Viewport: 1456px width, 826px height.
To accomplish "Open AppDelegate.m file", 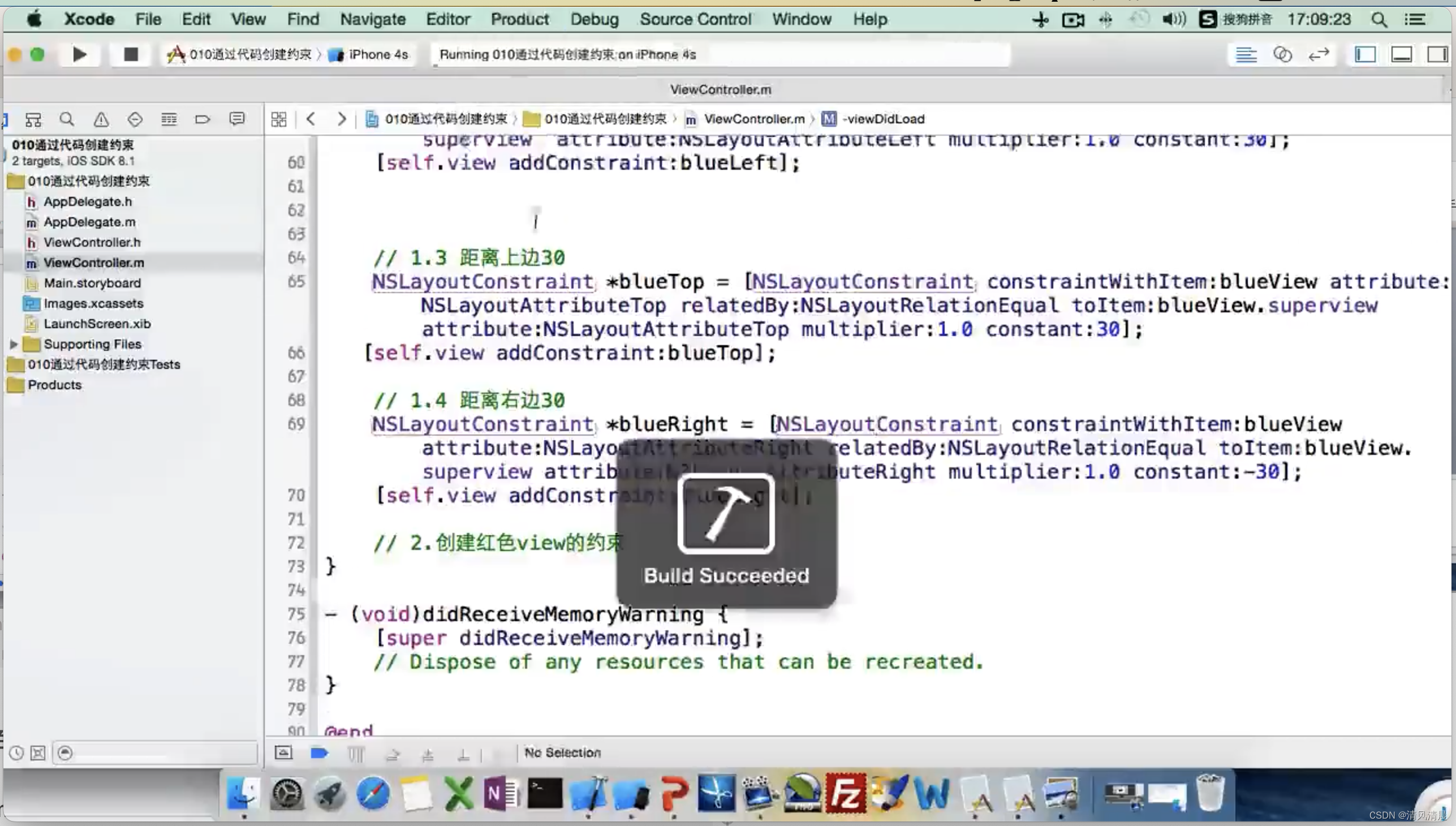I will pyautogui.click(x=89, y=222).
